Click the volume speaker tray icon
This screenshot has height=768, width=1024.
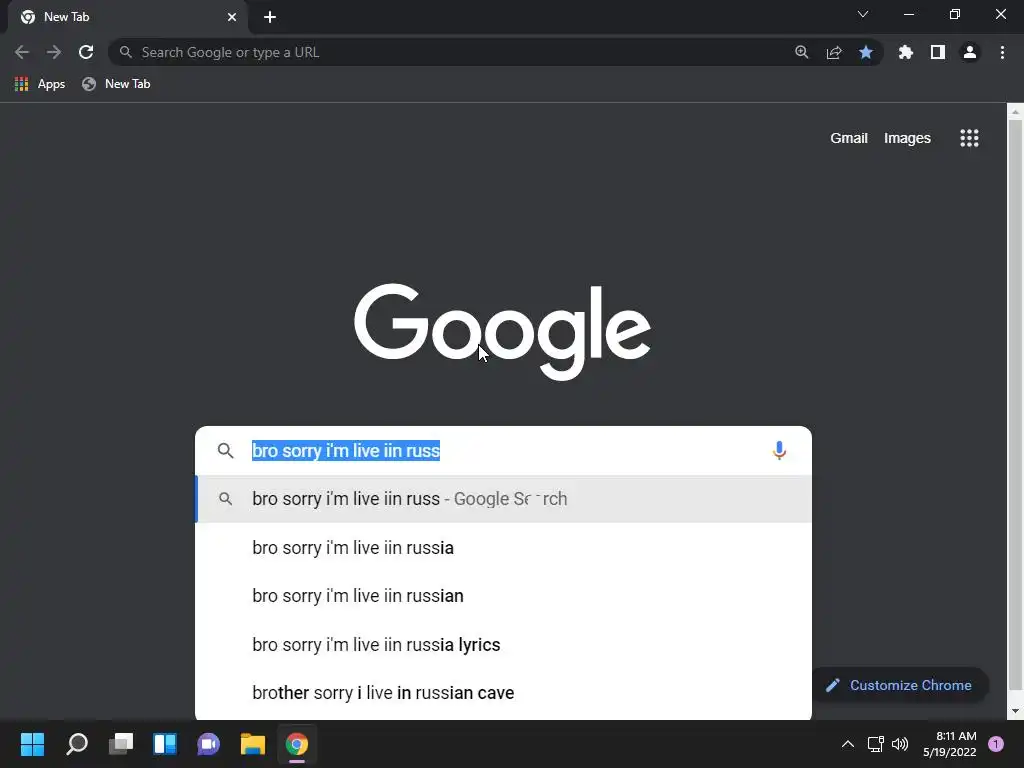tap(900, 744)
